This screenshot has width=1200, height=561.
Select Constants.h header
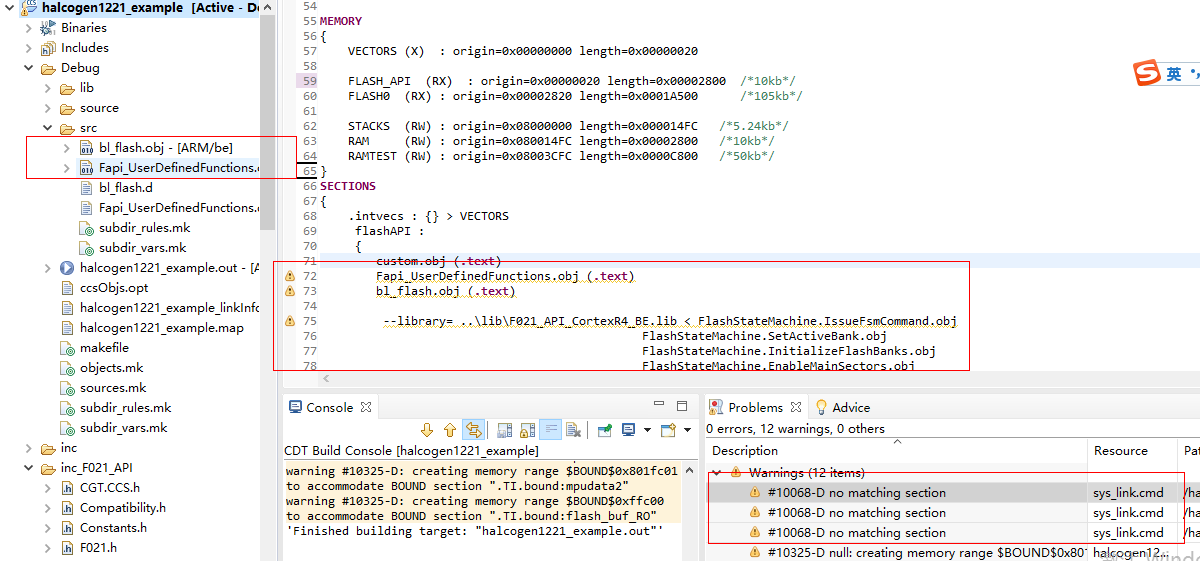[113, 528]
